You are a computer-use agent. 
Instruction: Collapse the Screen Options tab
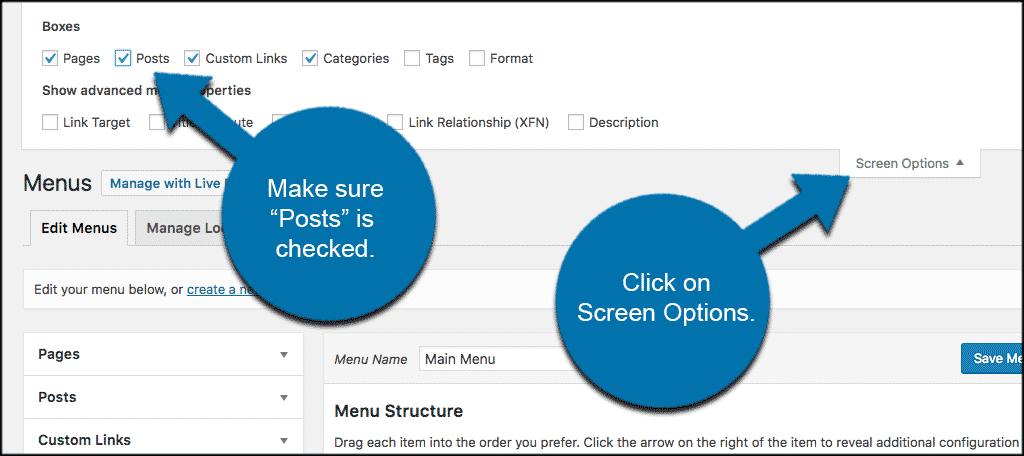coord(910,163)
